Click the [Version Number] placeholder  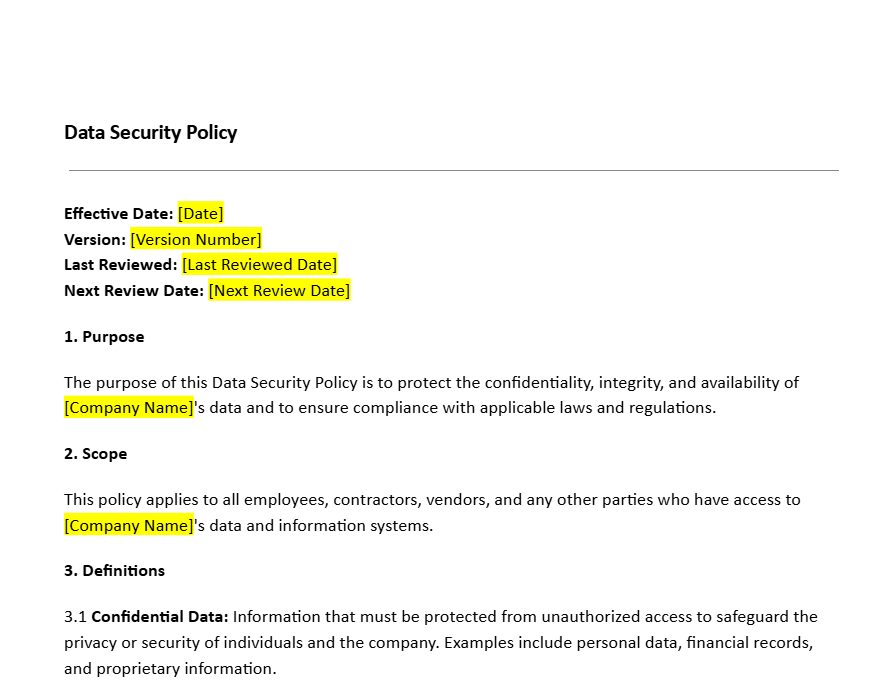(x=196, y=239)
